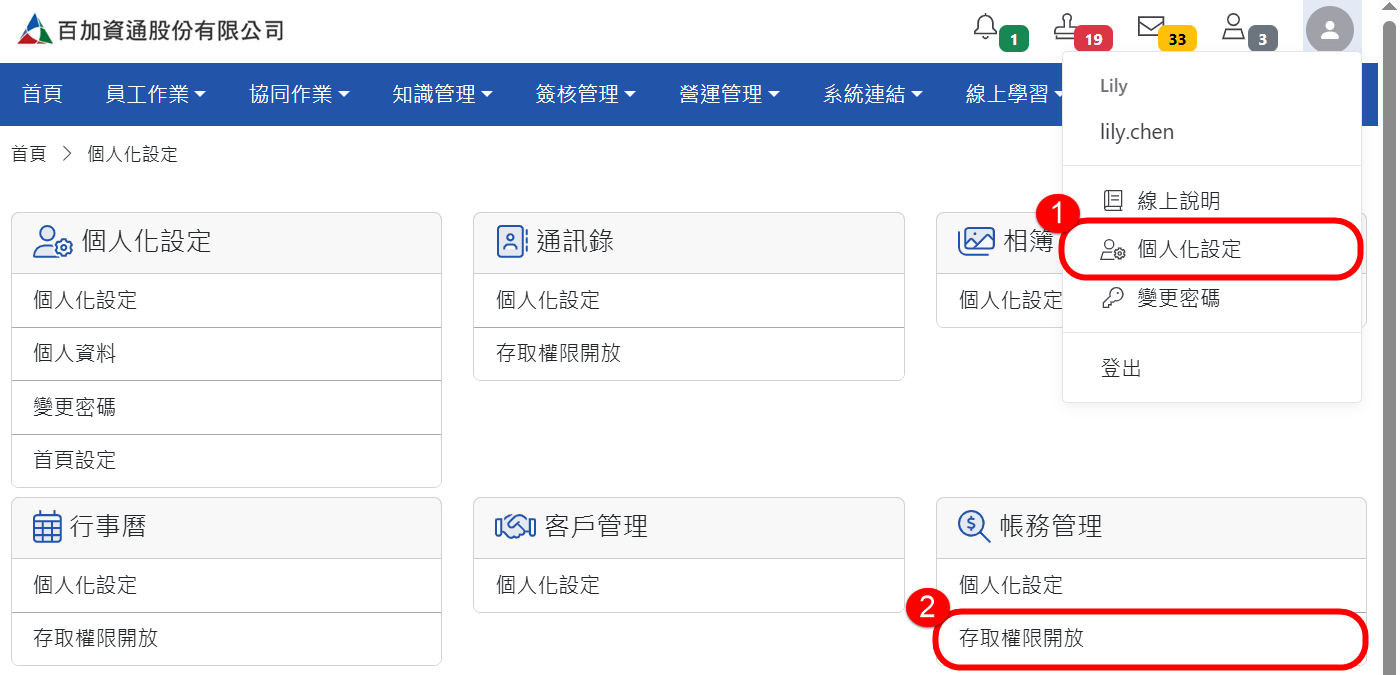Viewport: 1400px width, 675px height.
Task: Click lily.chen in the user menu
Action: 1137,132
